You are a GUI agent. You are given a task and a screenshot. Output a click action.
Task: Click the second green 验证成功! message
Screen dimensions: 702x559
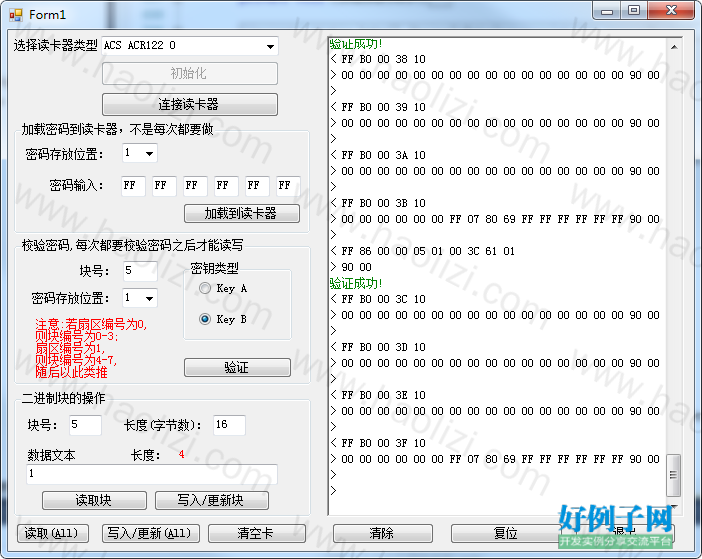pyautogui.click(x=355, y=283)
